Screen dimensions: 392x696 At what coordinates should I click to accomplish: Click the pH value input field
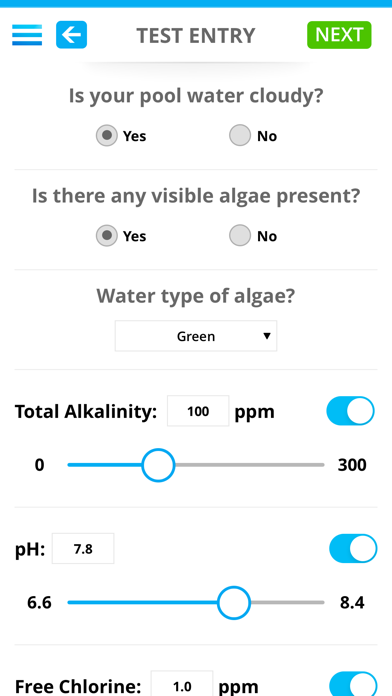[x=83, y=549]
